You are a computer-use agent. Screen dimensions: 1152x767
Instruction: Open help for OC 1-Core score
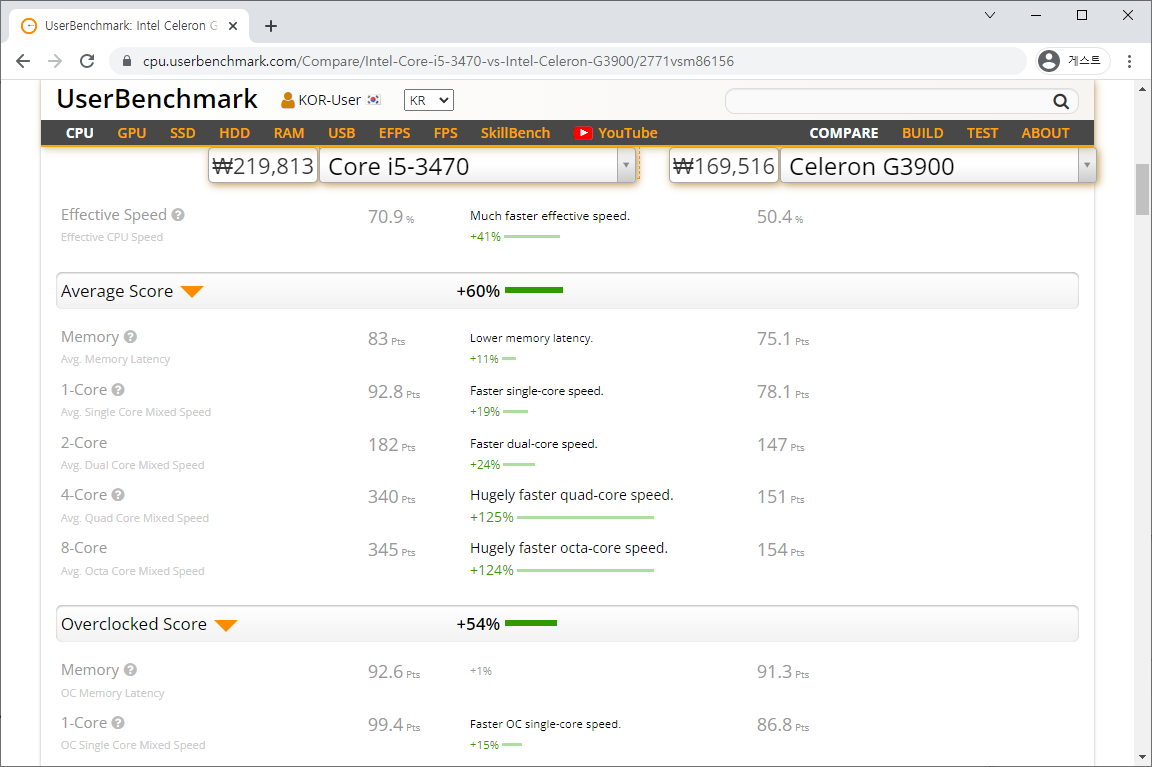118,722
